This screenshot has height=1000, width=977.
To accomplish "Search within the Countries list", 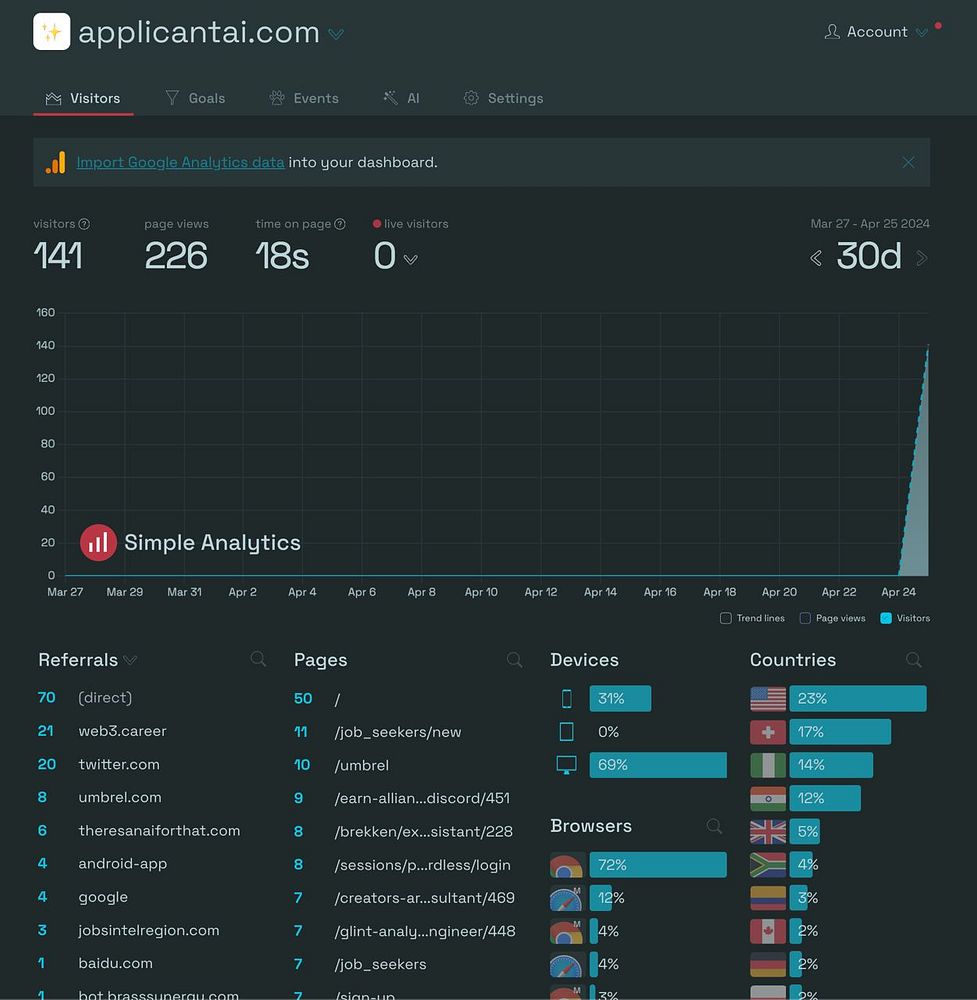I will coord(913,660).
